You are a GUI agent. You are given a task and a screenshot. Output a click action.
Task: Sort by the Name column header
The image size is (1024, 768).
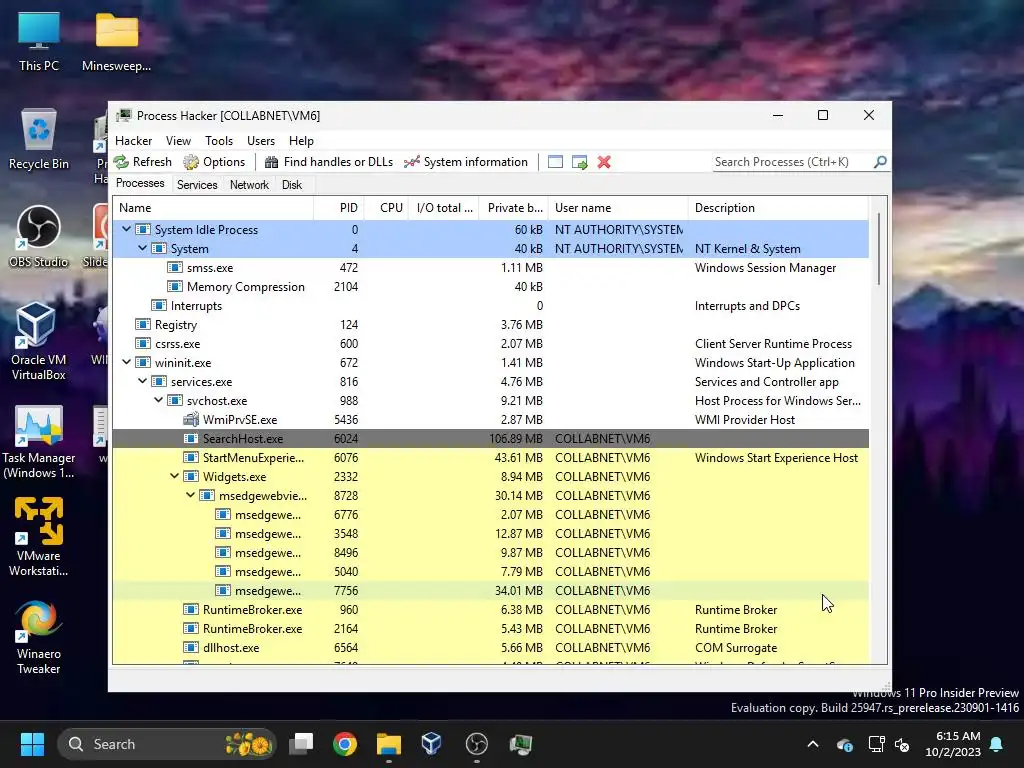tap(213, 208)
